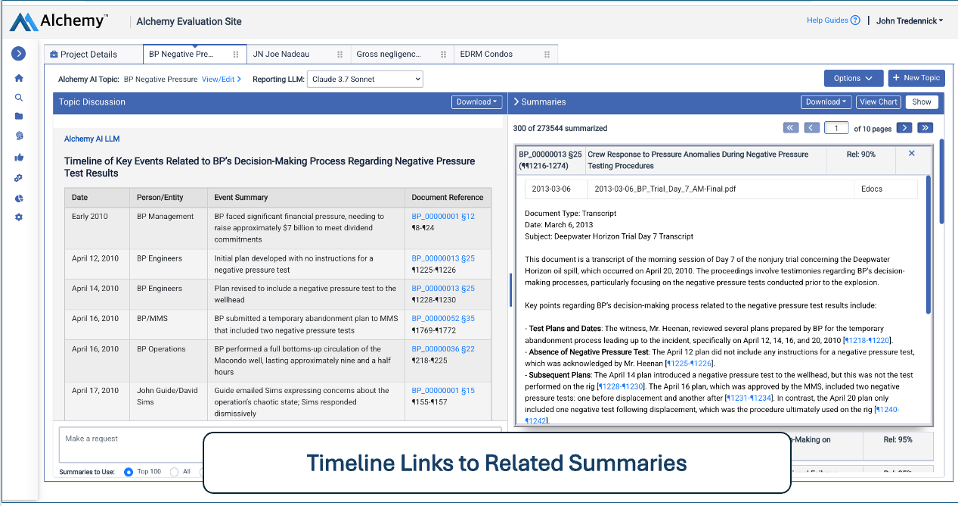Go to next summaries page arrow
The width and height of the screenshot is (958, 506).
904,128
